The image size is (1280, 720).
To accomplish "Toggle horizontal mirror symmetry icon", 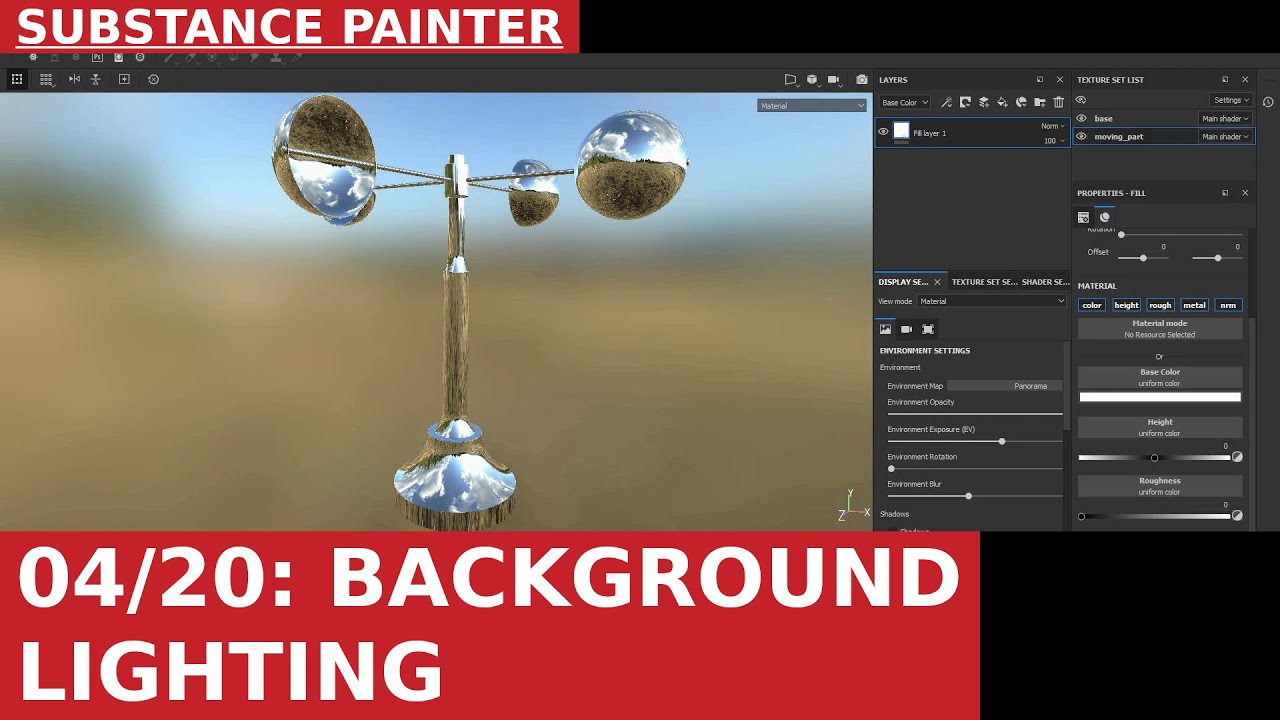I will [74, 79].
